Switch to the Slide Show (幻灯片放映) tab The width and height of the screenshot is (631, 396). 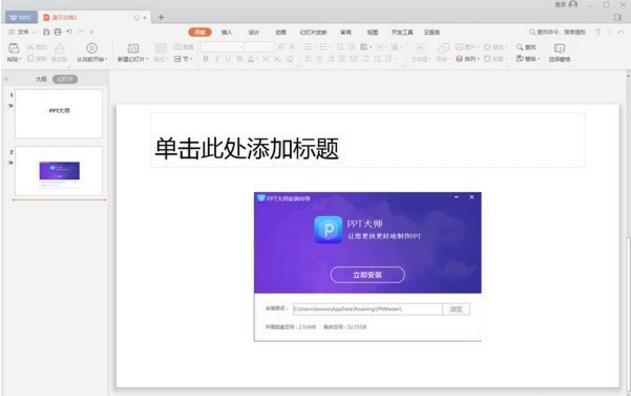point(313,32)
